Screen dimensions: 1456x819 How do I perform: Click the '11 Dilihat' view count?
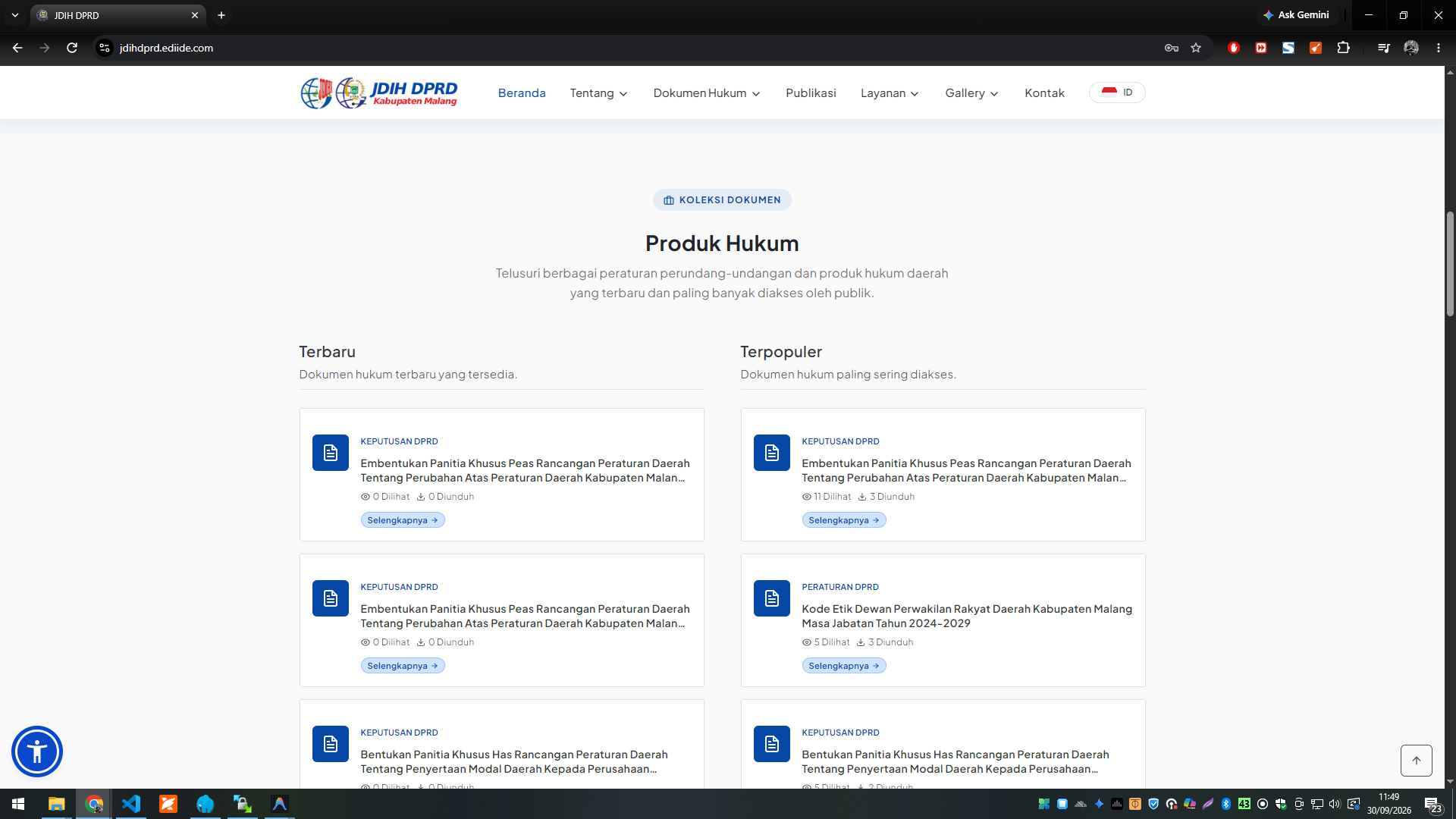pyautogui.click(x=827, y=497)
